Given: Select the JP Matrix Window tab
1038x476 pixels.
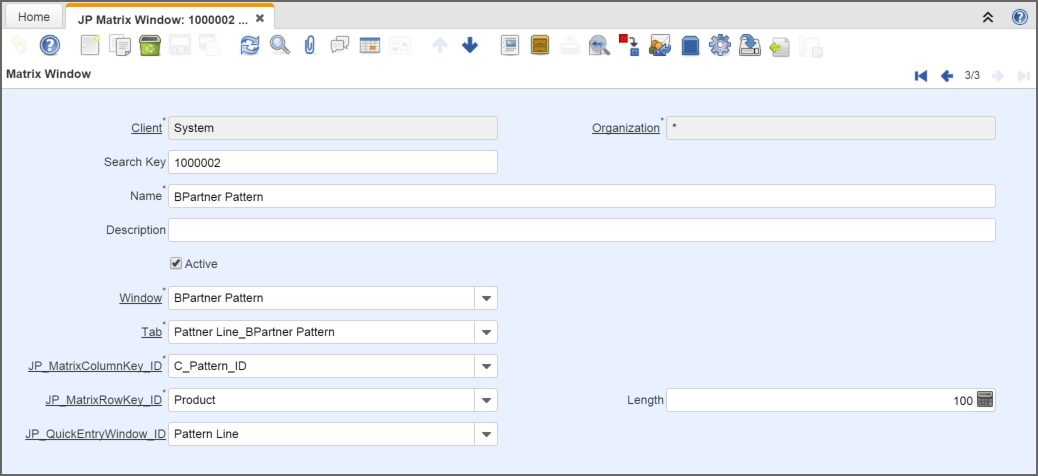Looking at the screenshot, I should point(162,19).
